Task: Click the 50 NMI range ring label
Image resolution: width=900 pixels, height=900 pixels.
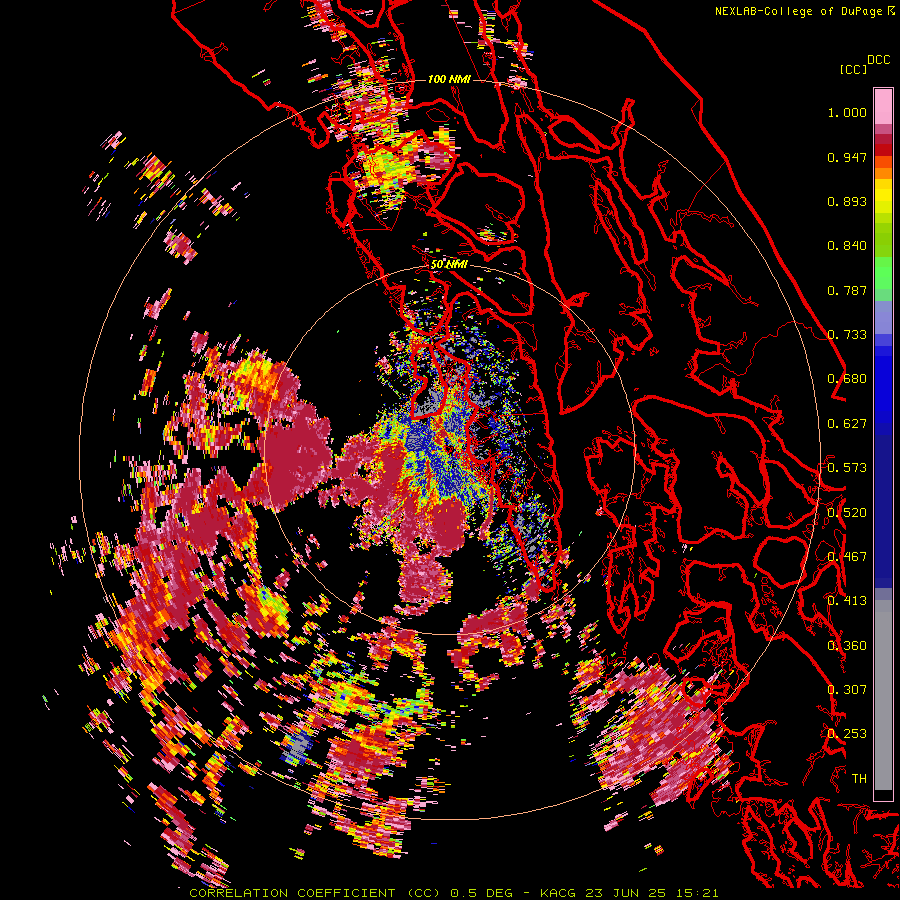Action: pos(449,265)
